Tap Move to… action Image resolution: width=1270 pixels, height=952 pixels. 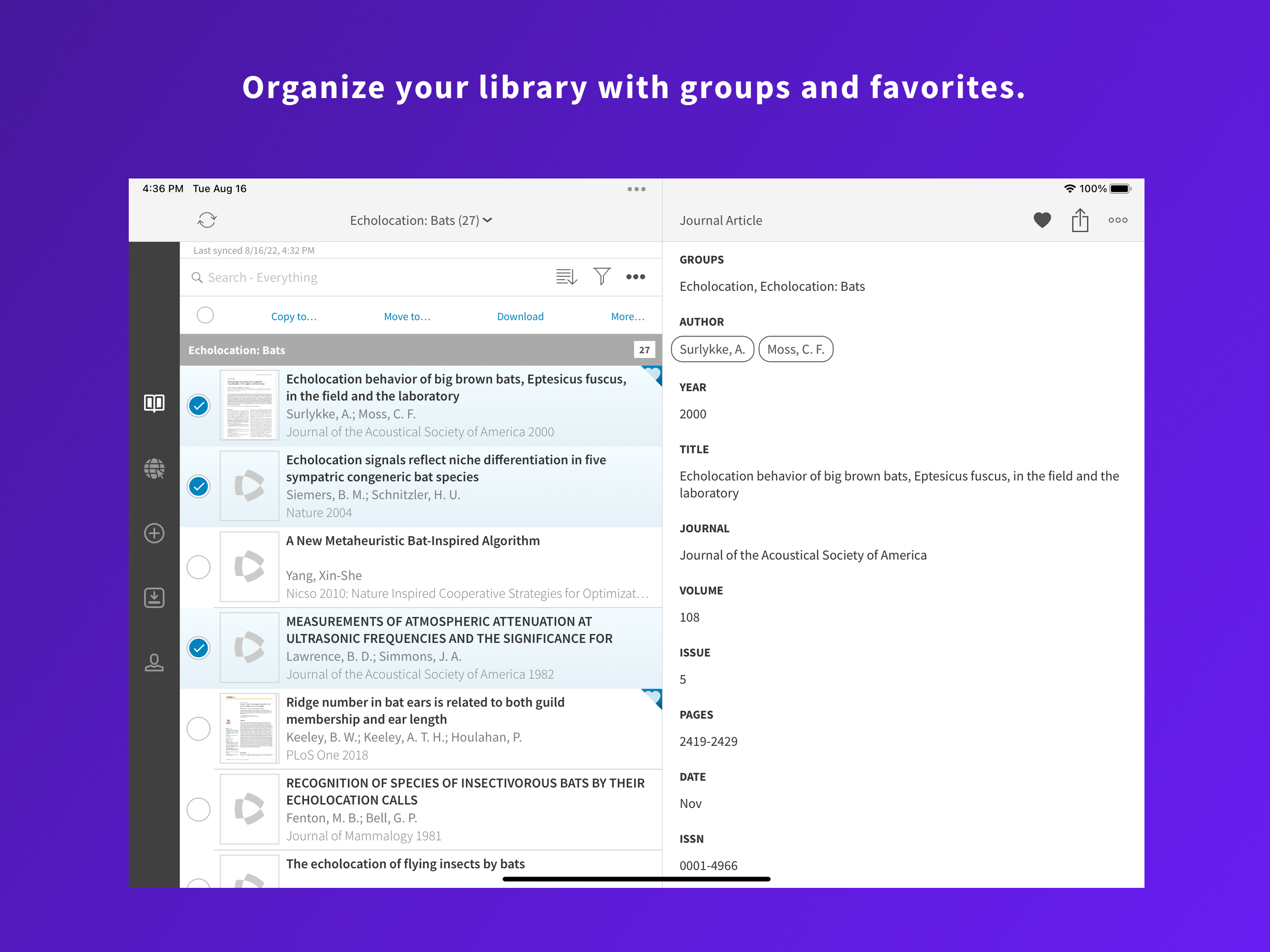click(x=406, y=317)
